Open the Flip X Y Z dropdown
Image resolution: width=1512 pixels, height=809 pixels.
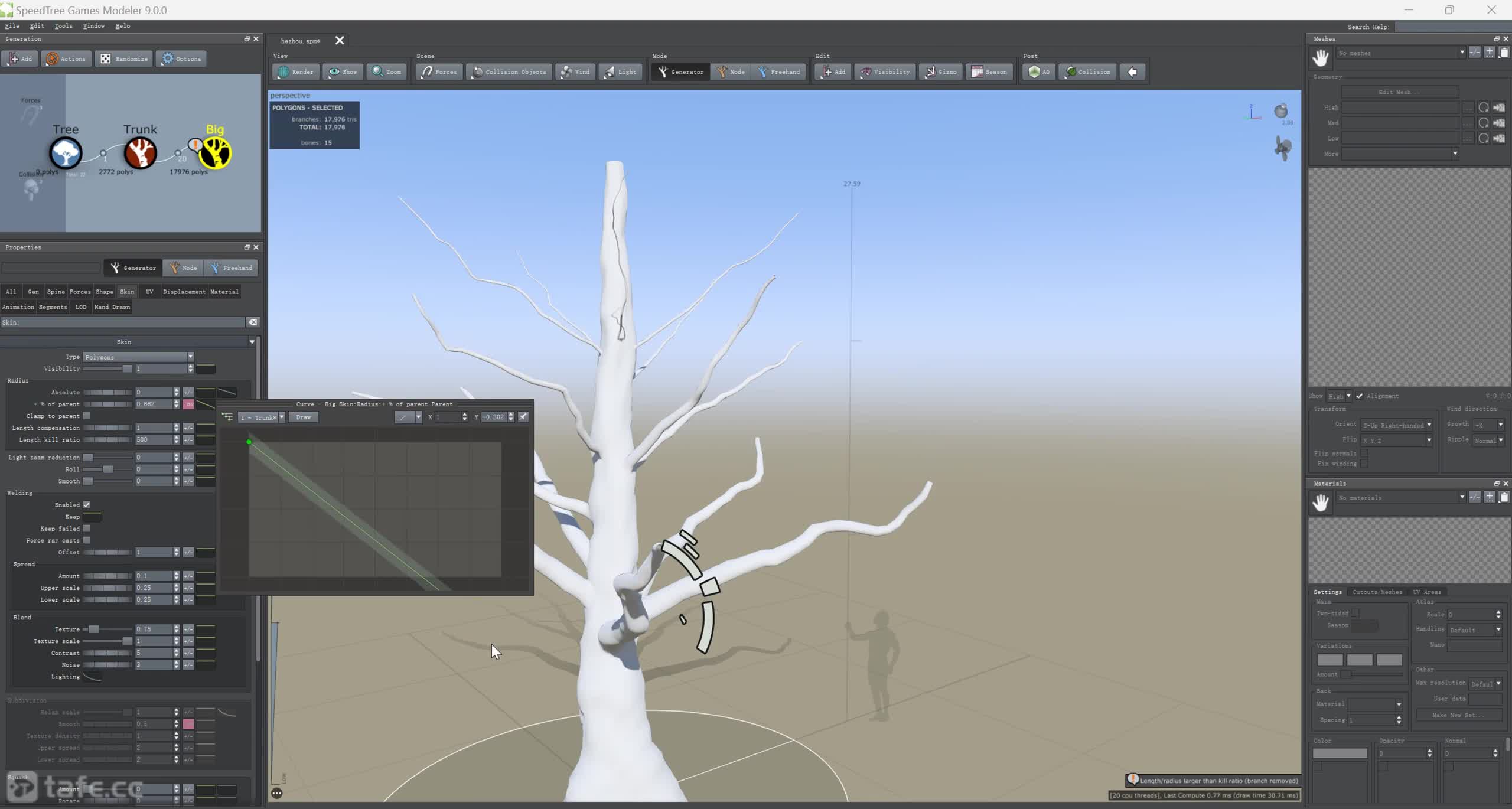[1397, 441]
